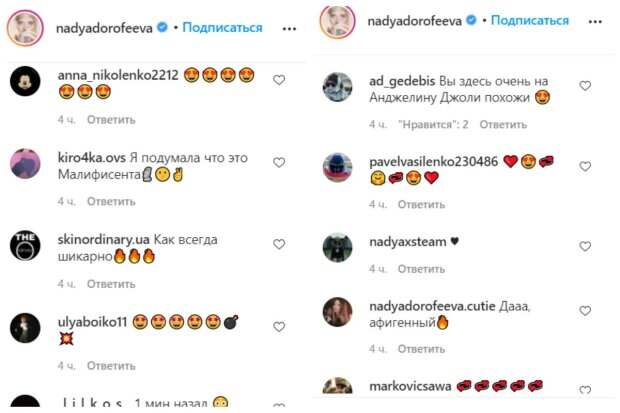Viewport: 620px width, 413px height.
Task: Like the kiro4ka.ovs comment about Малифисента
Action: (x=279, y=162)
